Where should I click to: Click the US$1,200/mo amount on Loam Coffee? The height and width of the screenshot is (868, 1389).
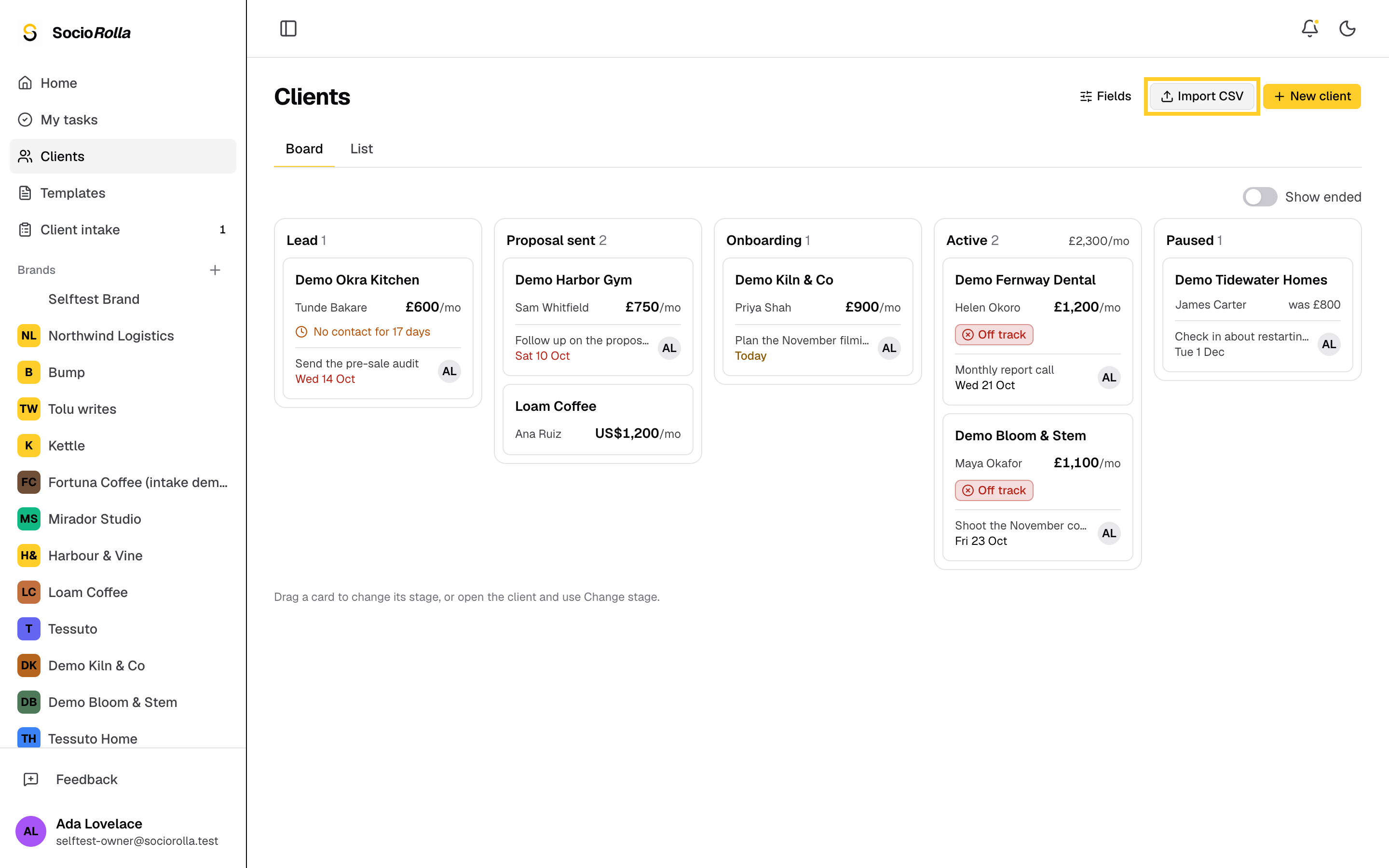[638, 434]
